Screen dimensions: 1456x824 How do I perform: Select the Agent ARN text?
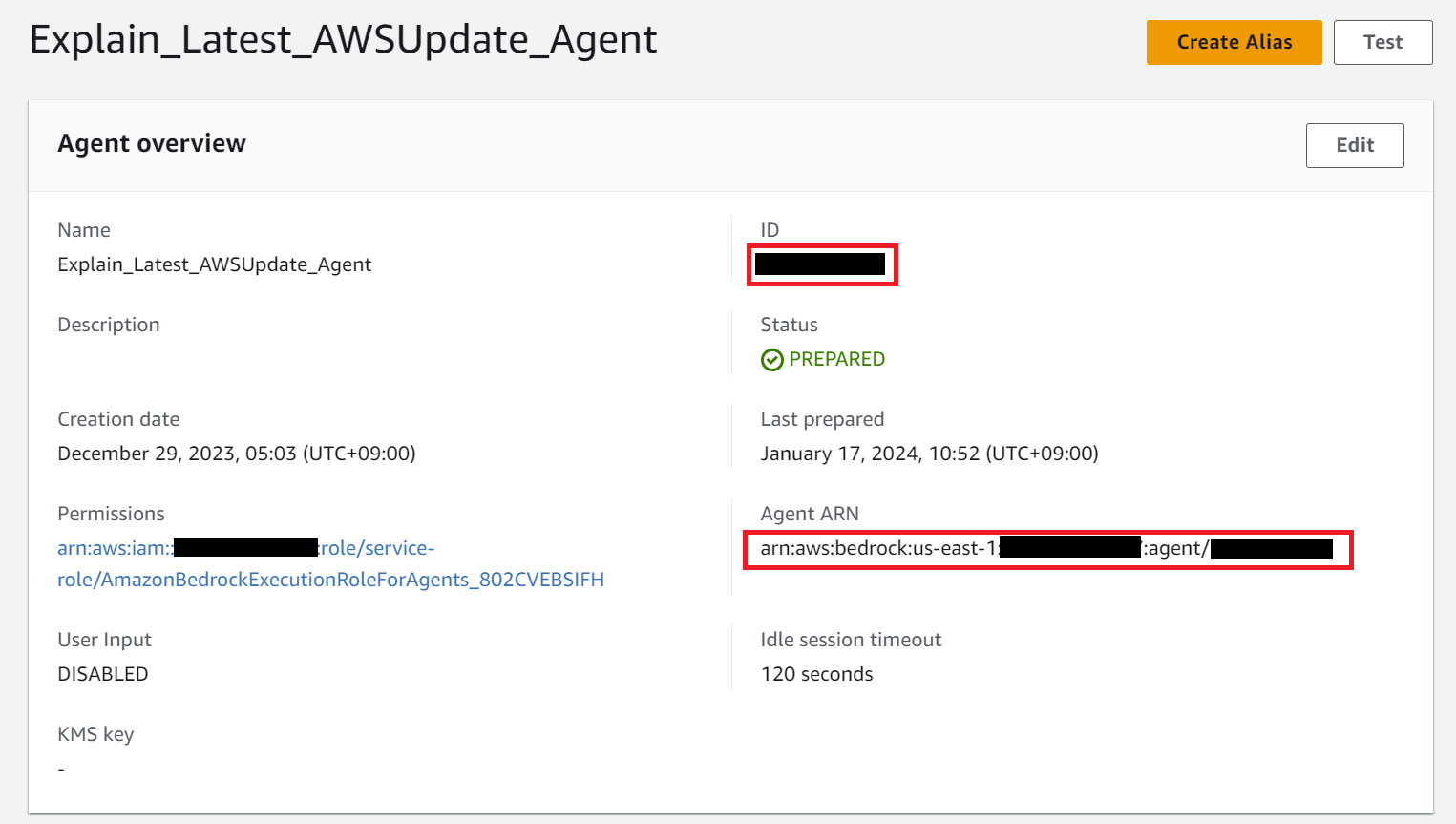(1047, 549)
